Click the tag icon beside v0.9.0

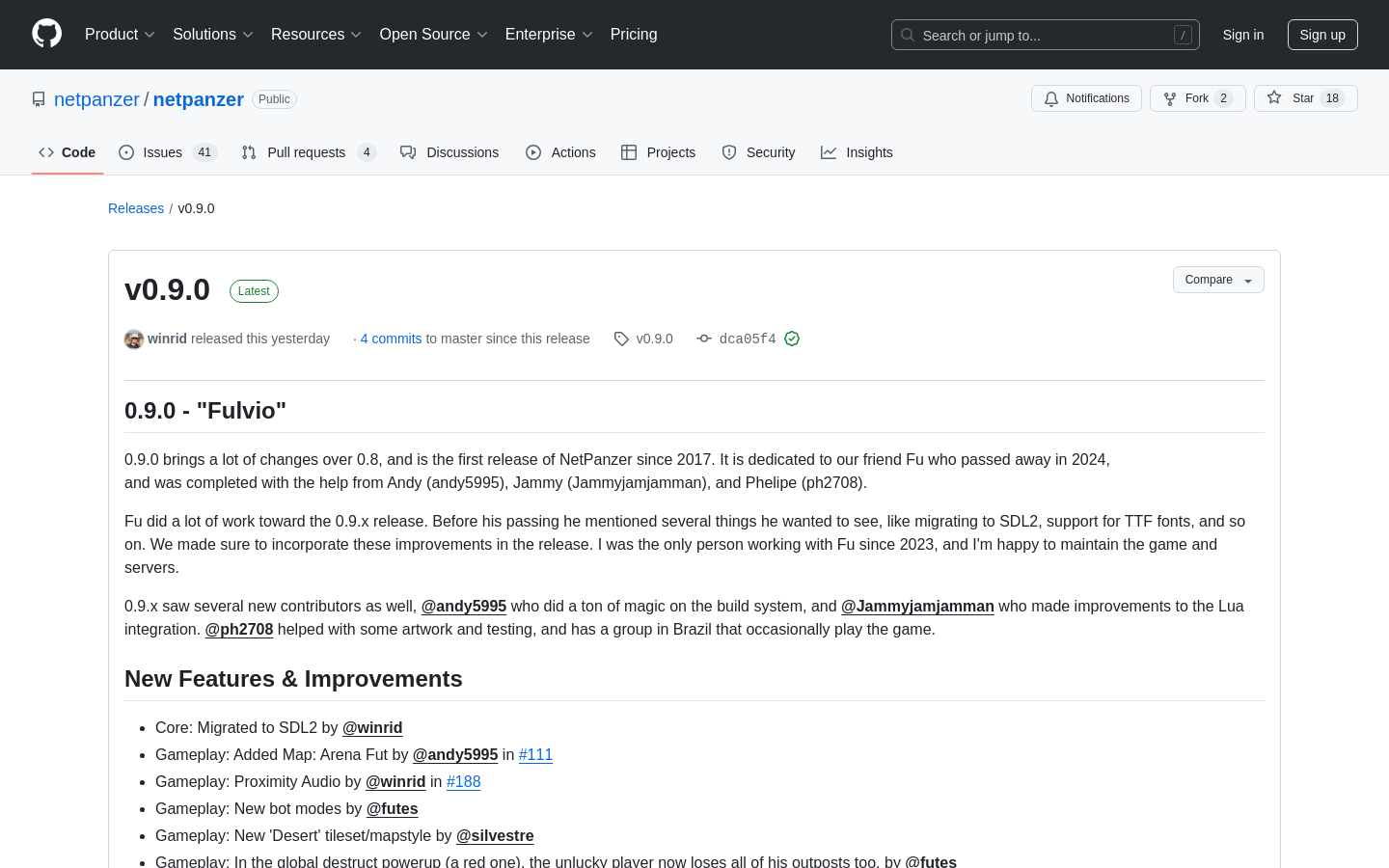pyautogui.click(x=621, y=339)
